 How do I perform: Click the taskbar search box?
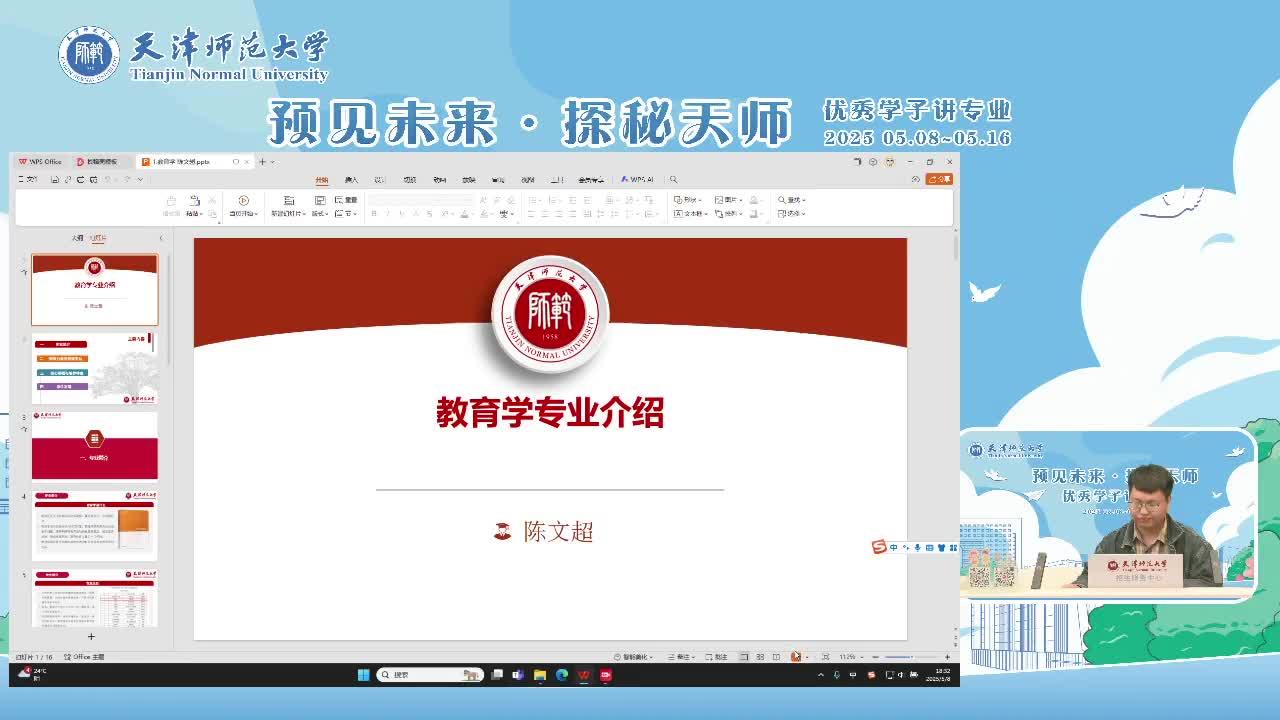[x=430, y=675]
